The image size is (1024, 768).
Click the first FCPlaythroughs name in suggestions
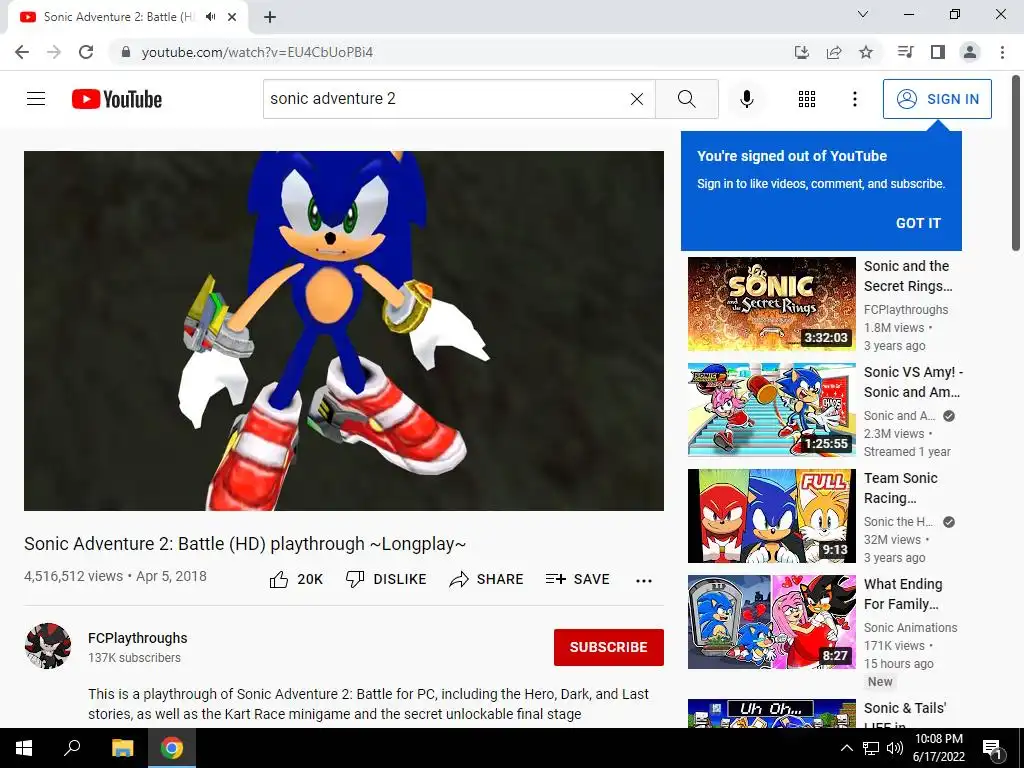[906, 310]
